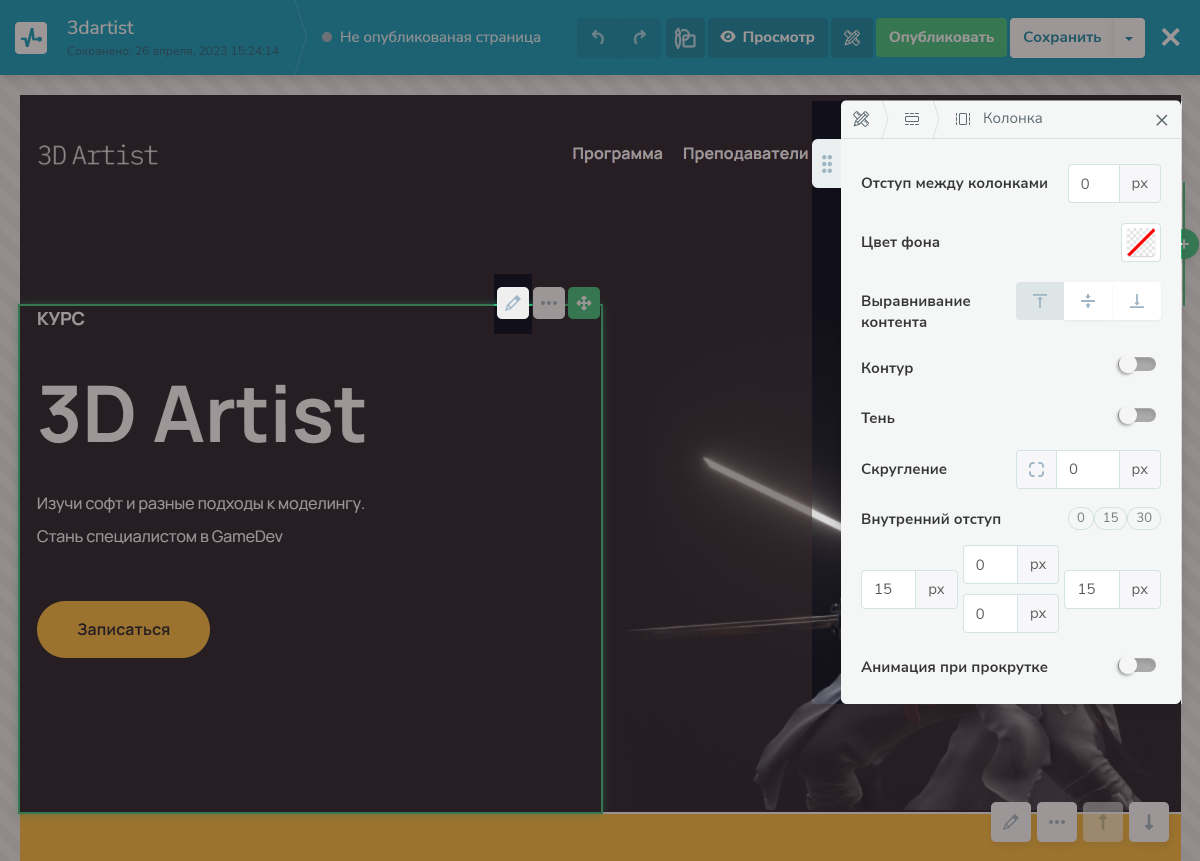This screenshot has height=861, width=1200.
Task: Edit the section with the bottom pencil icon
Action: pyautogui.click(x=1011, y=822)
